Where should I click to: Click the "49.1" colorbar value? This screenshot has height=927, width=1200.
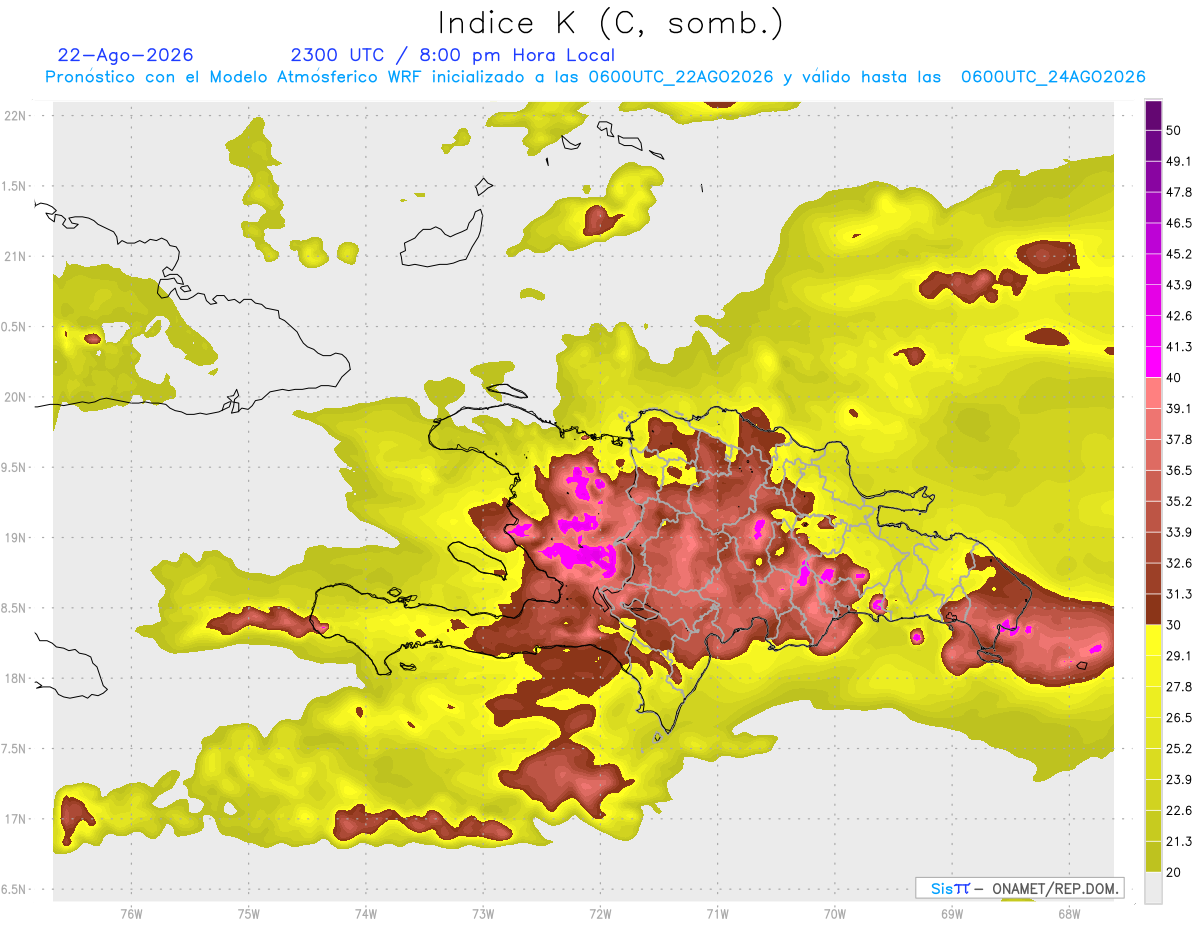pyautogui.click(x=1179, y=161)
